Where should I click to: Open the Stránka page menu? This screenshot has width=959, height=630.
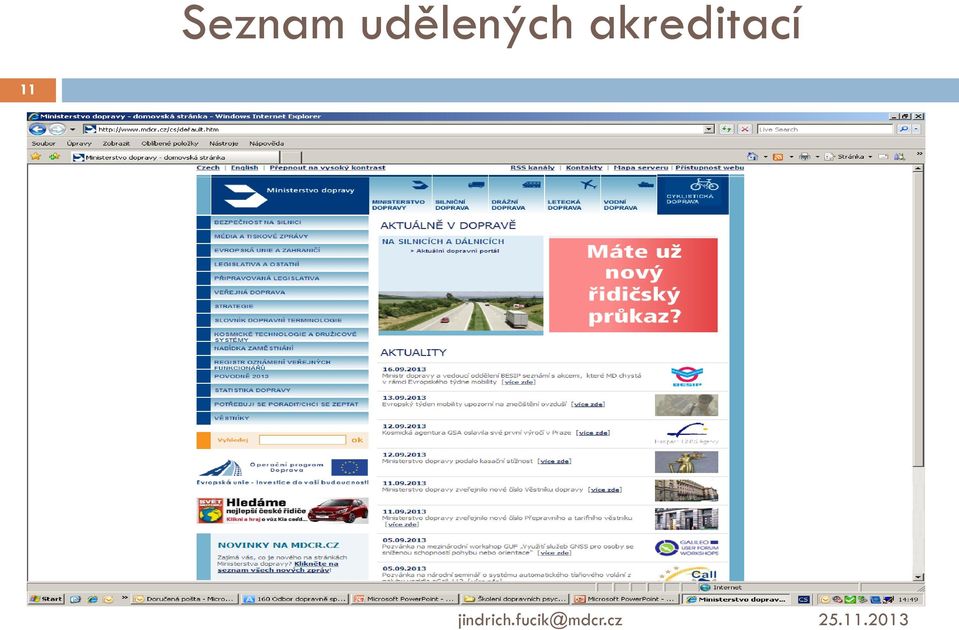click(848, 157)
